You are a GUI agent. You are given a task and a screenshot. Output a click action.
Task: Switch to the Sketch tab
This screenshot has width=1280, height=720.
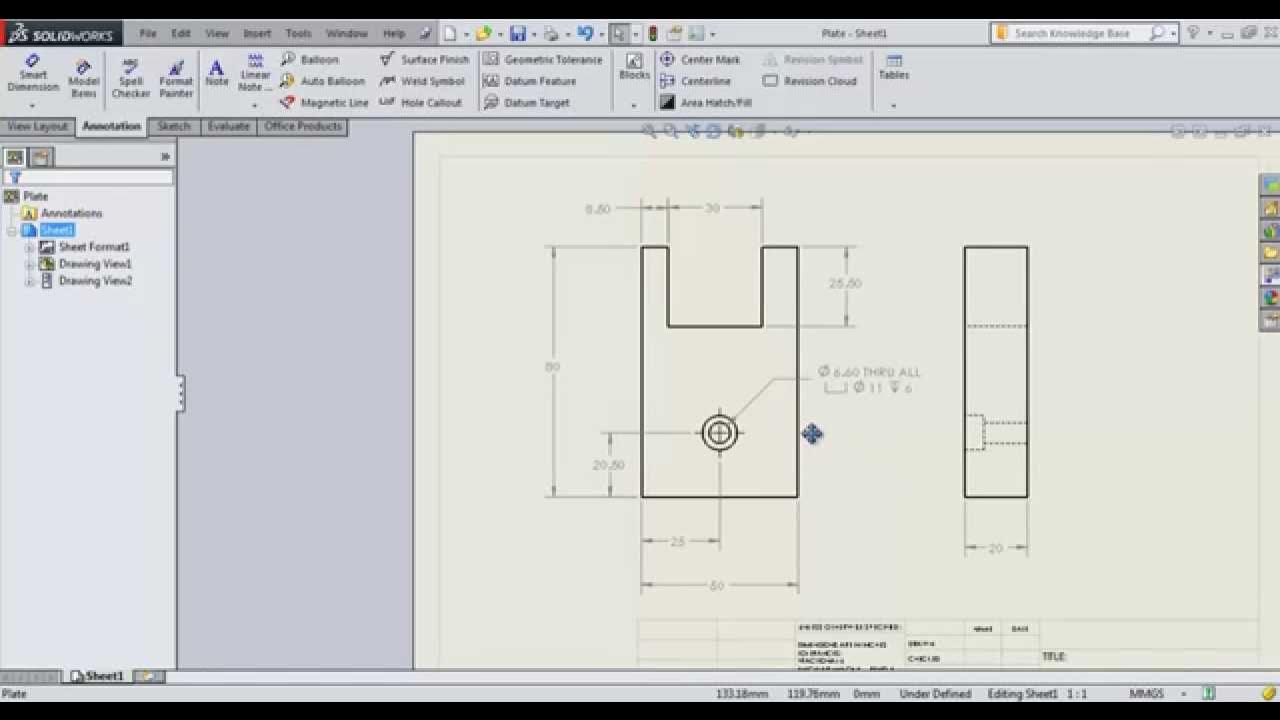173,127
